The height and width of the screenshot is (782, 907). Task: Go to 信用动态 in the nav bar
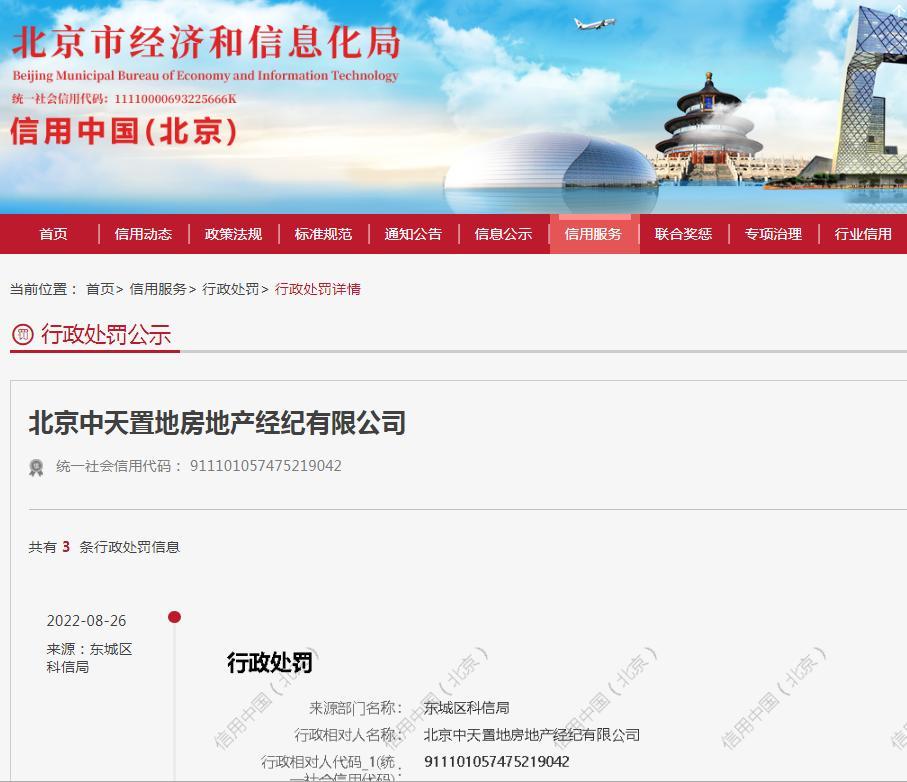click(x=143, y=234)
